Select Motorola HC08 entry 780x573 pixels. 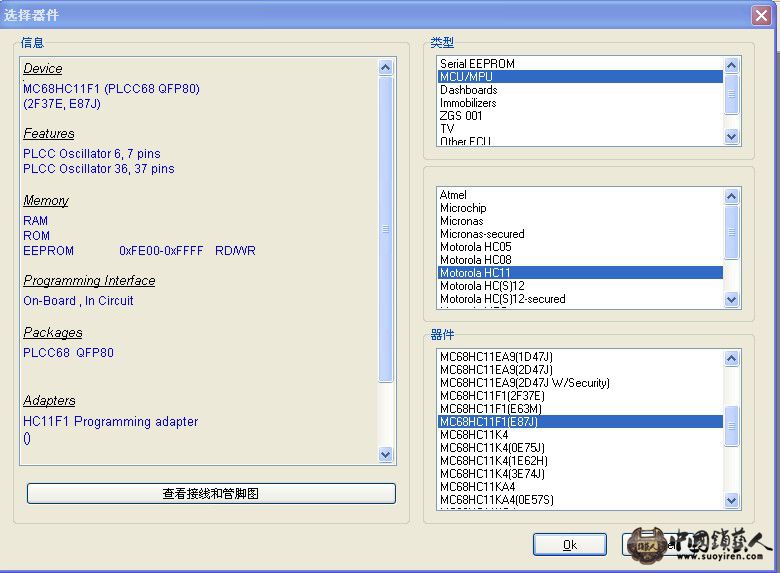(x=580, y=260)
